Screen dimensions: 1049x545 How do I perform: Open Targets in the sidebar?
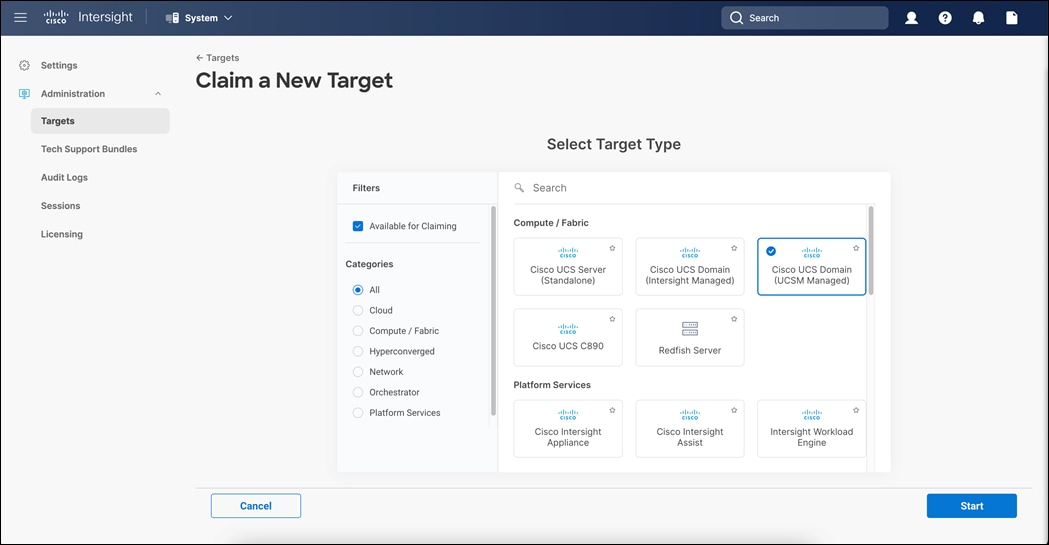click(x=100, y=121)
